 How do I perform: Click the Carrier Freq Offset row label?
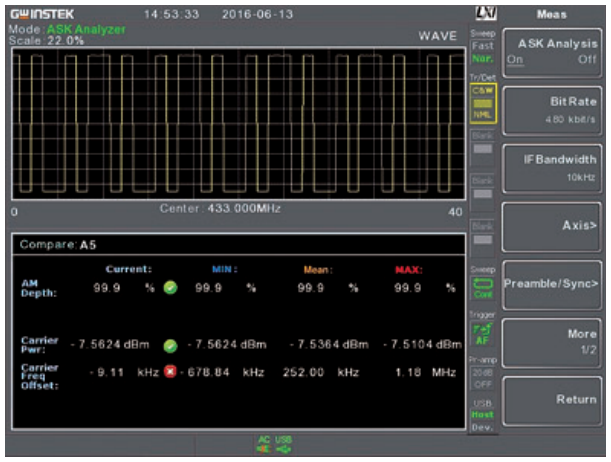40,377
